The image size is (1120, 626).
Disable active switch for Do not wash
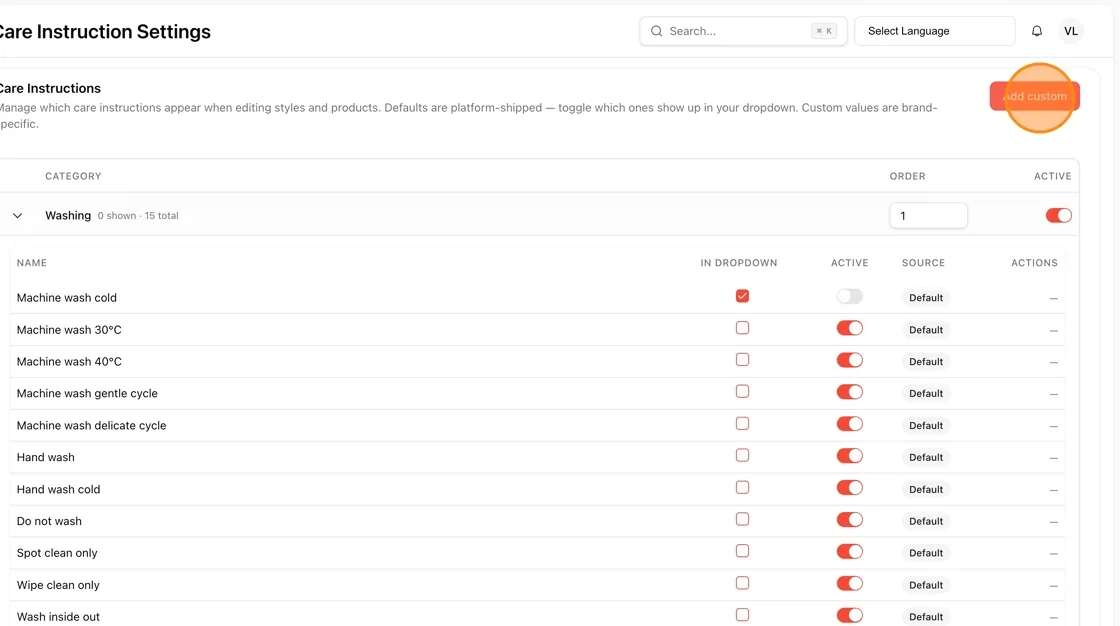(x=849, y=520)
